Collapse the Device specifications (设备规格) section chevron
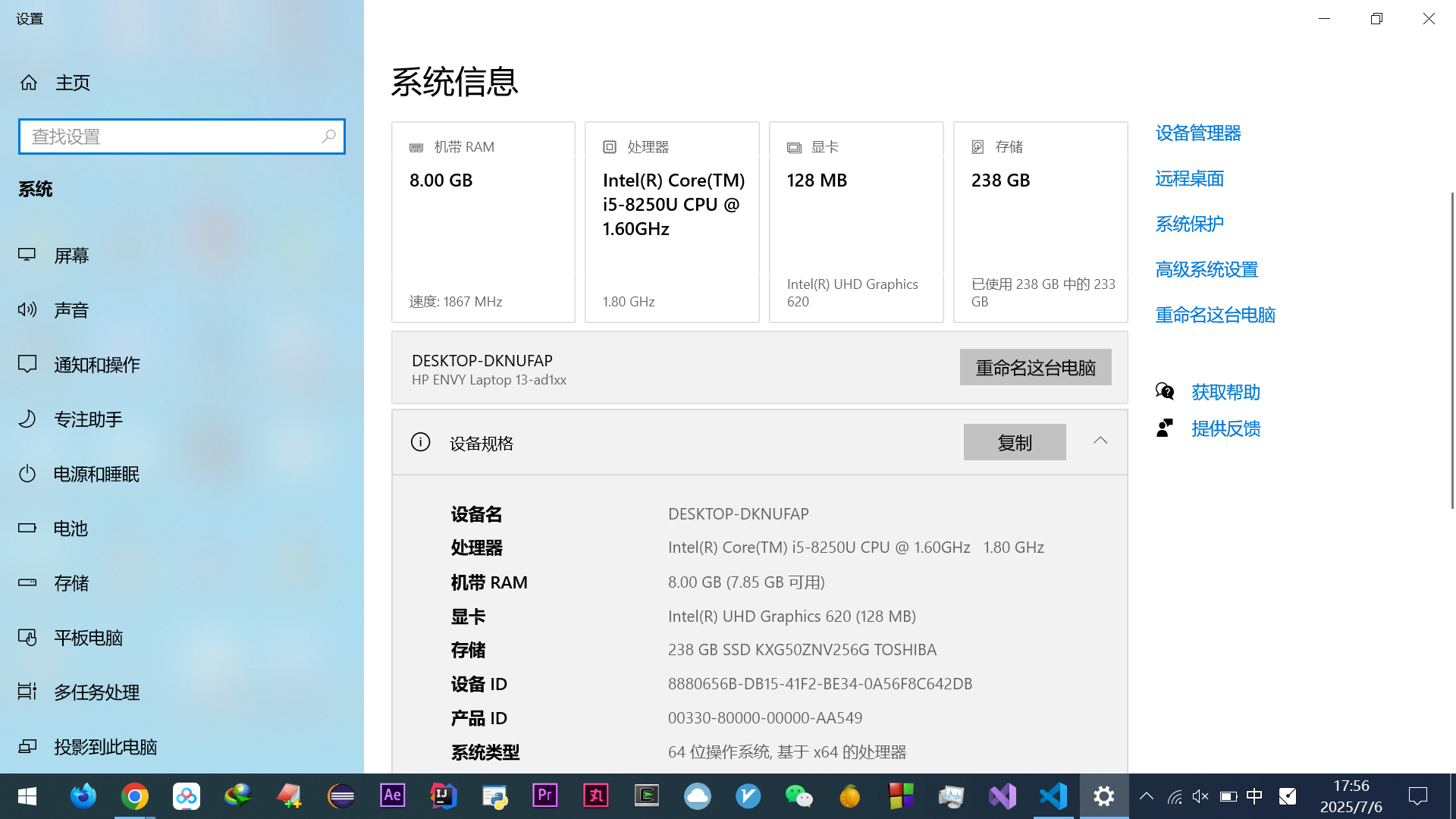 [x=1100, y=441]
